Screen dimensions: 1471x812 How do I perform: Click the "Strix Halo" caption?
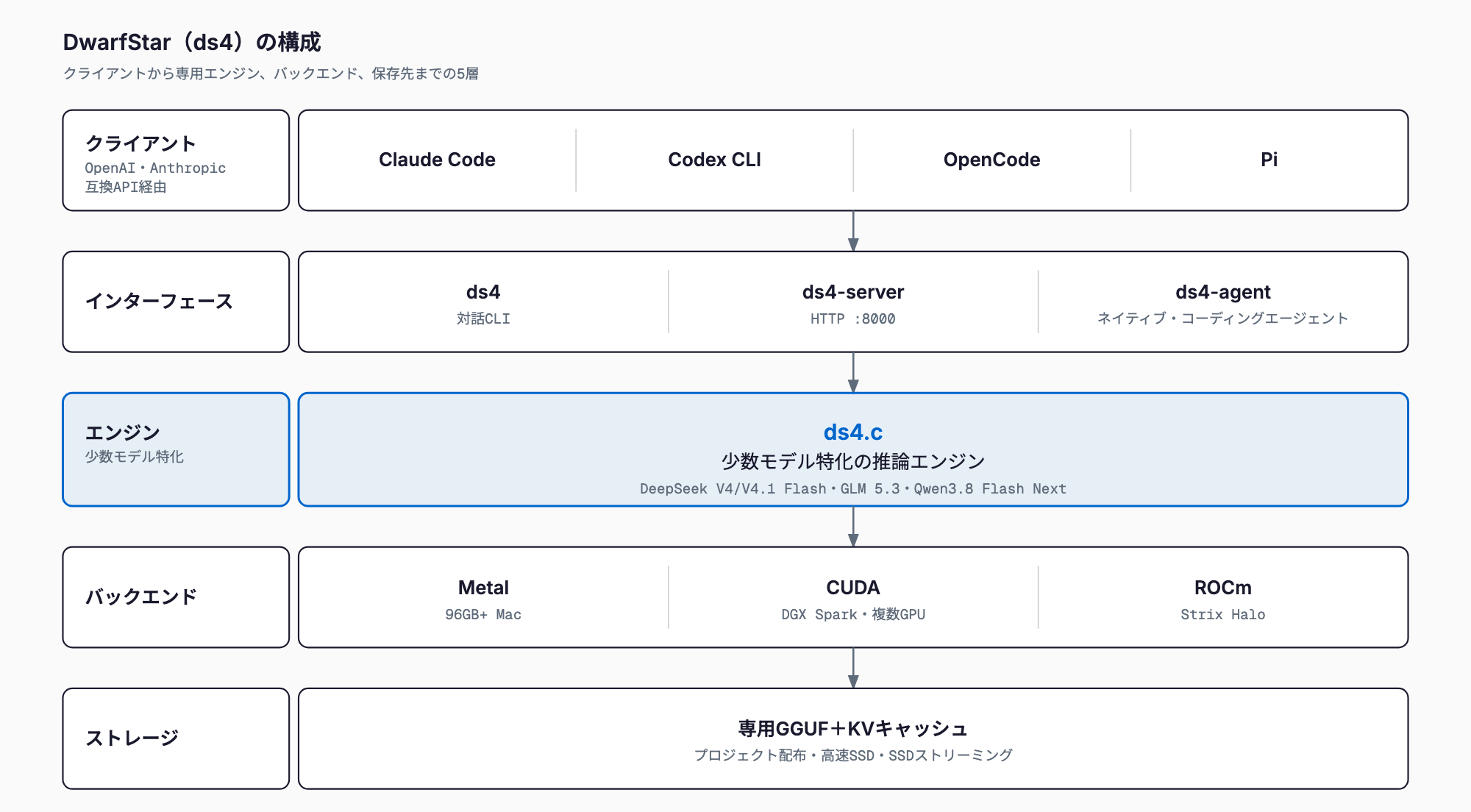coord(1223,614)
